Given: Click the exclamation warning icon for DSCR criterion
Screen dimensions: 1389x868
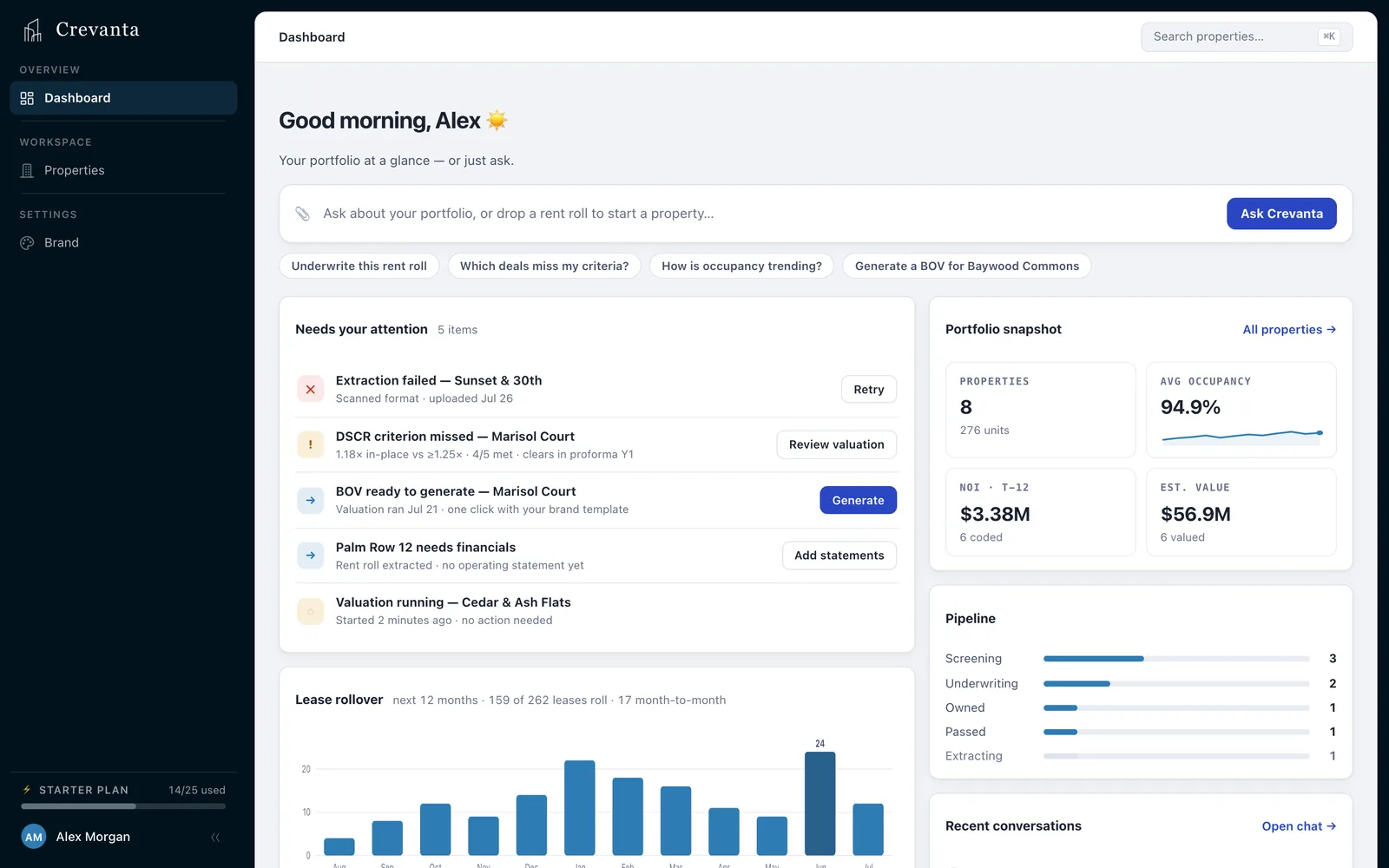Looking at the screenshot, I should pyautogui.click(x=310, y=444).
